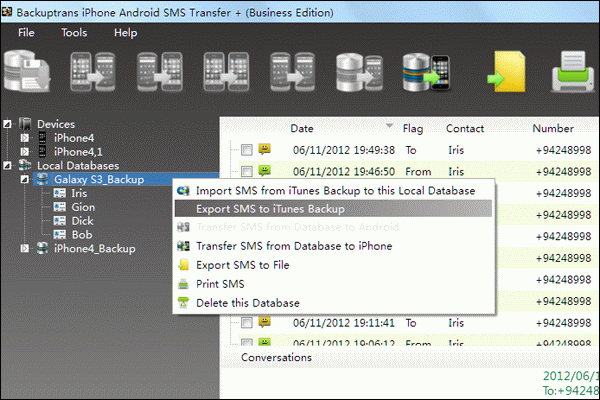This screenshot has height=400, width=600.
Task: Click the Contact column header
Action: coord(465,128)
